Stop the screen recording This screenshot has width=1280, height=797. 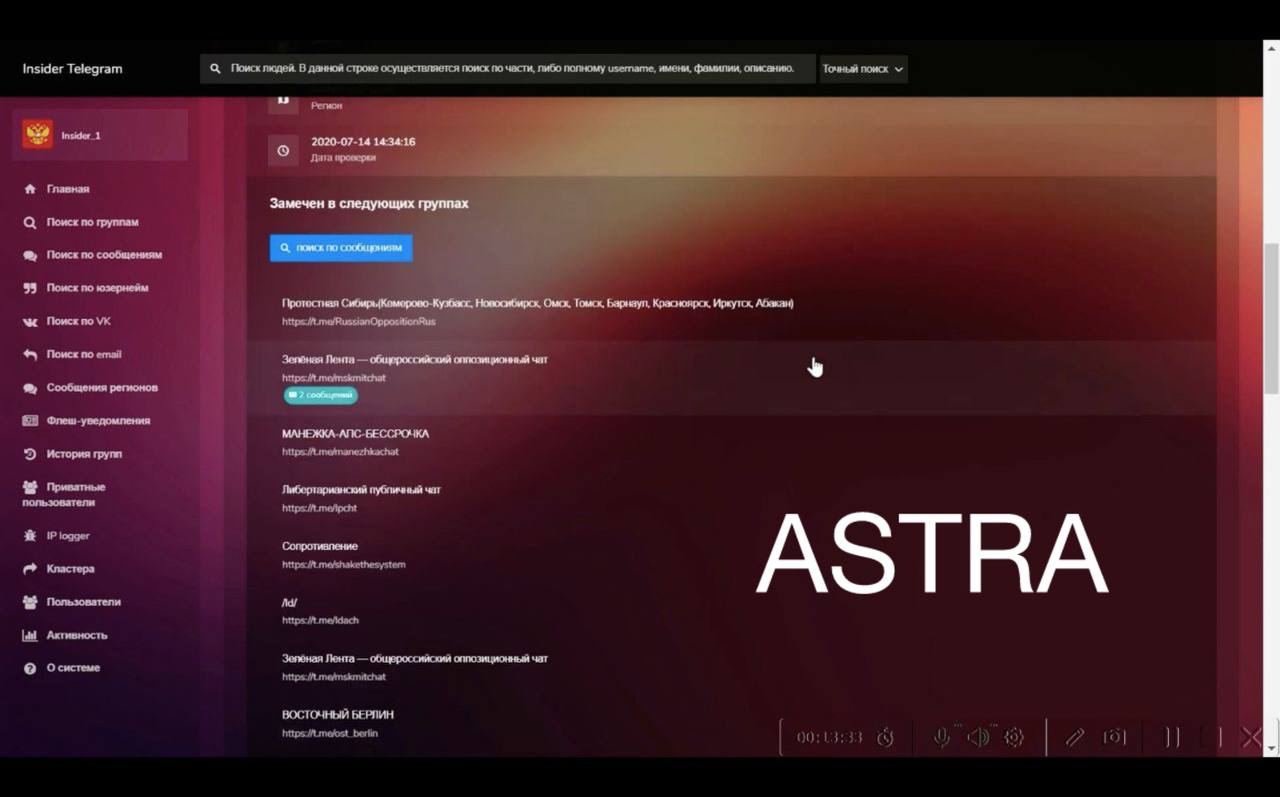pos(1211,737)
